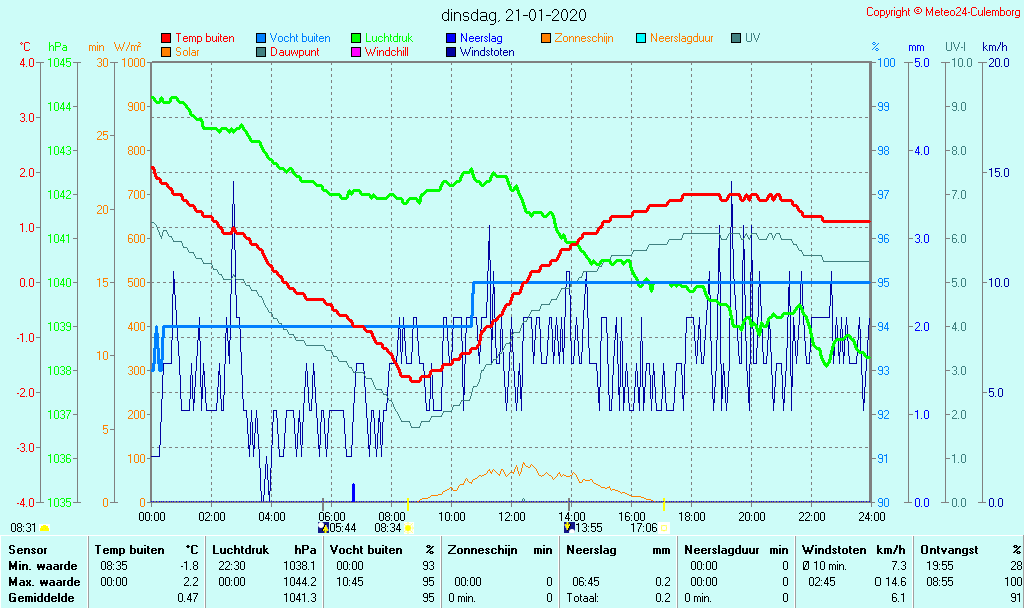Click the sun icon after 08:34
Viewport: 1026px width, 608px height.
tap(408, 527)
